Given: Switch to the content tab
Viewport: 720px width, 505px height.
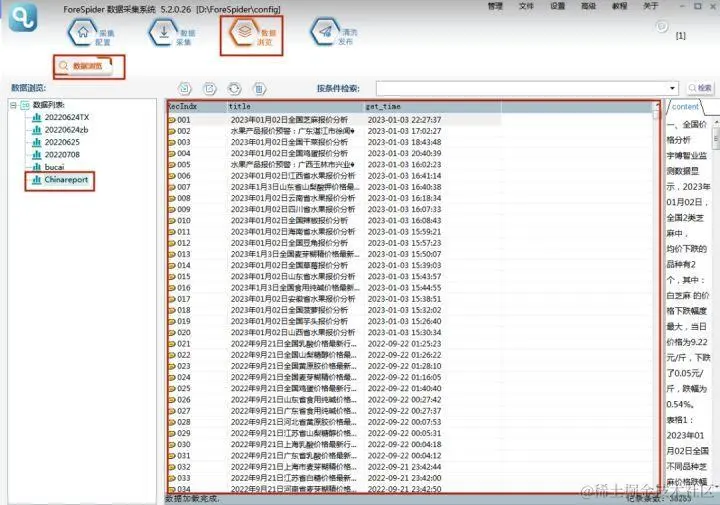Looking at the screenshot, I should (685, 107).
